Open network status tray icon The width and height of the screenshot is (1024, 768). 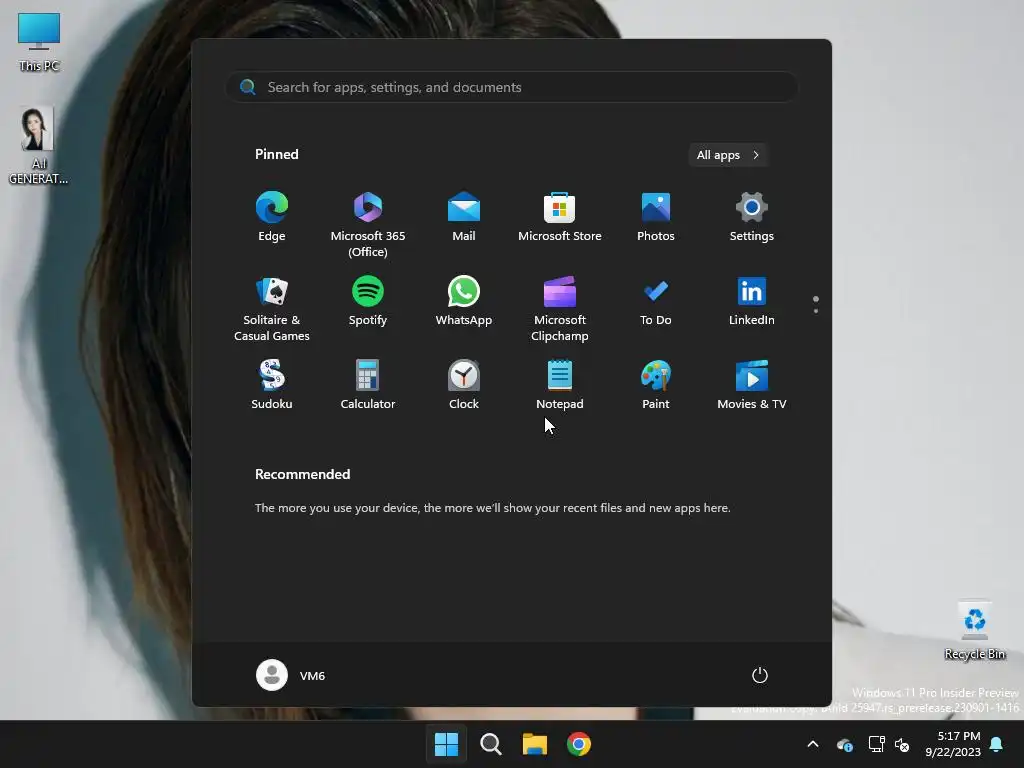(876, 744)
